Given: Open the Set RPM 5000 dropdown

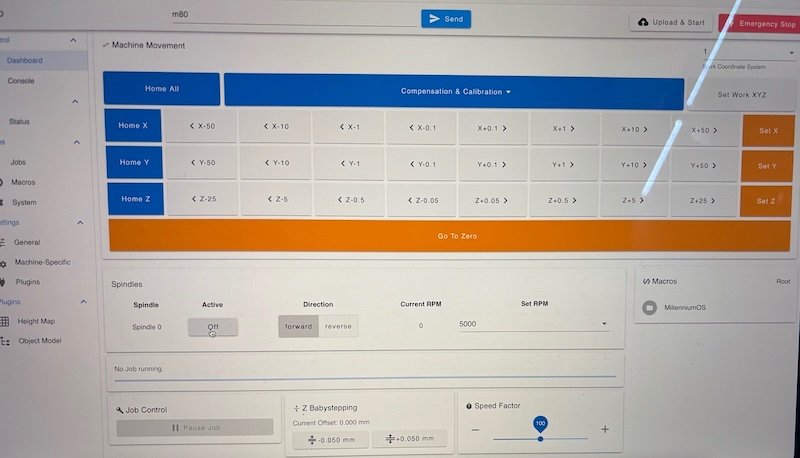Looking at the screenshot, I should point(533,324).
